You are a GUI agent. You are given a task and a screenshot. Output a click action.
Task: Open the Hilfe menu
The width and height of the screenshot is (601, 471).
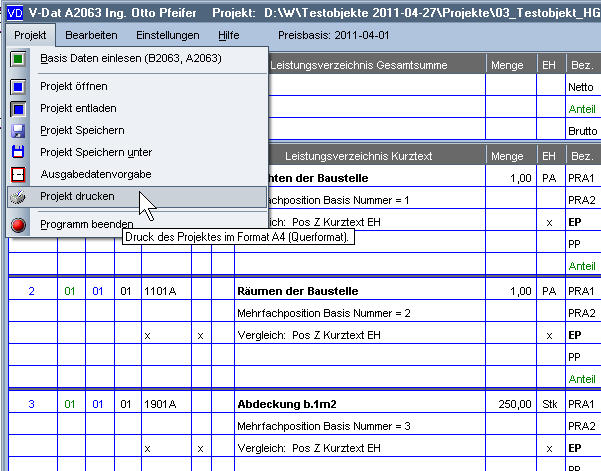[229, 35]
